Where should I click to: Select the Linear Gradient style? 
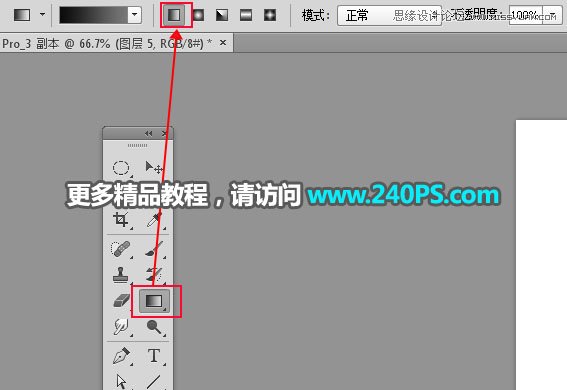click(x=174, y=15)
